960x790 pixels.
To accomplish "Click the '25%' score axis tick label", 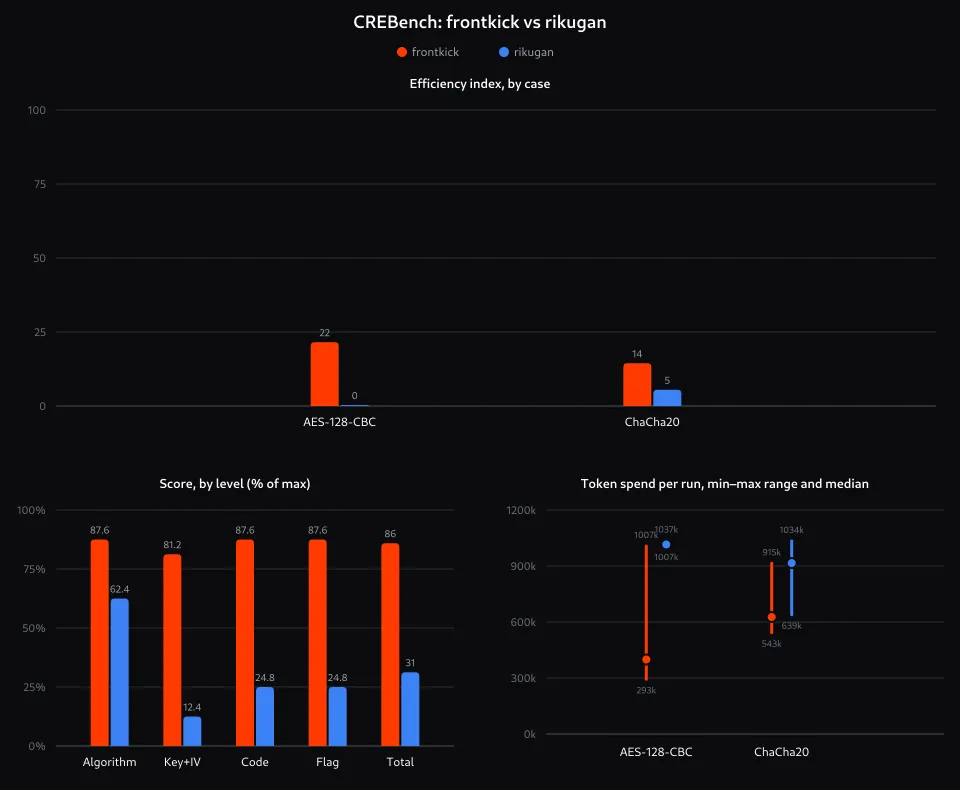I will (34, 687).
